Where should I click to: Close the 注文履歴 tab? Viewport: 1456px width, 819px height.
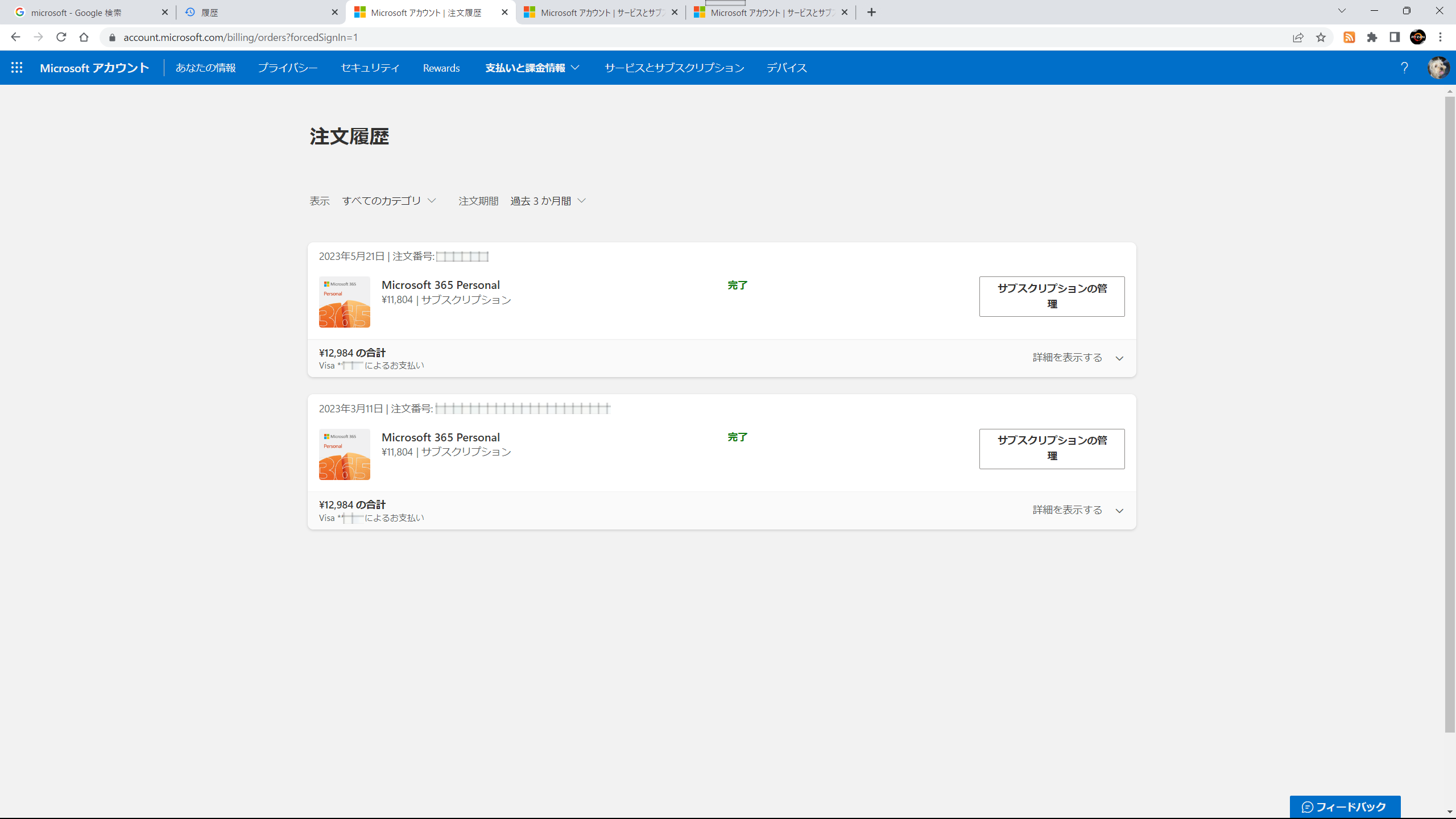click(504, 12)
